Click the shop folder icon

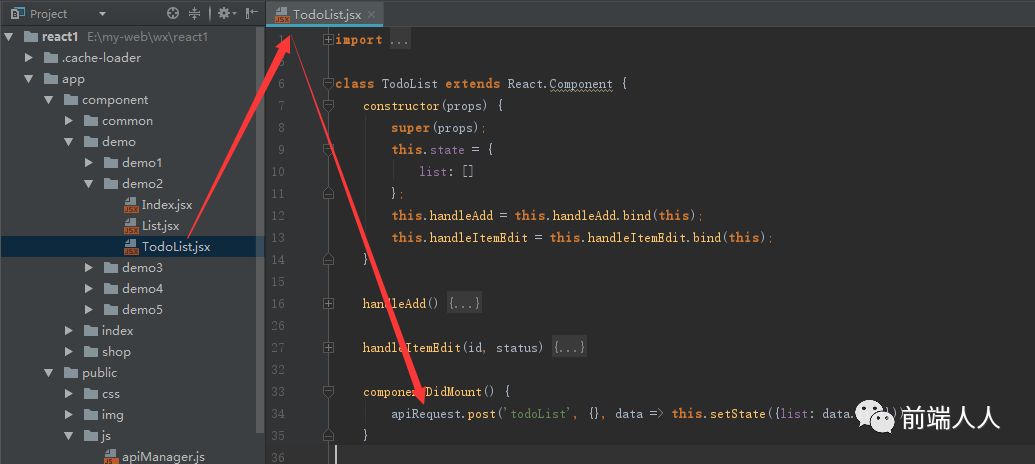point(91,352)
